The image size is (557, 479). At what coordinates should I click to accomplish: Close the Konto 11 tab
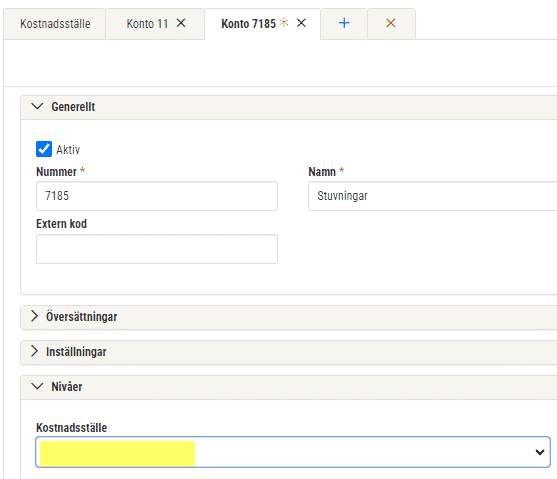181,23
